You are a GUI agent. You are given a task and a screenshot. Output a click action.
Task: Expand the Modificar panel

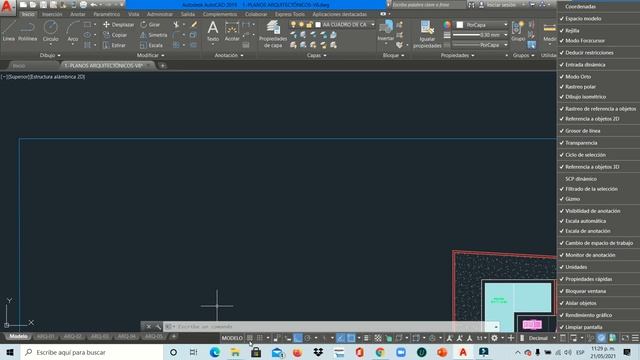coord(150,55)
